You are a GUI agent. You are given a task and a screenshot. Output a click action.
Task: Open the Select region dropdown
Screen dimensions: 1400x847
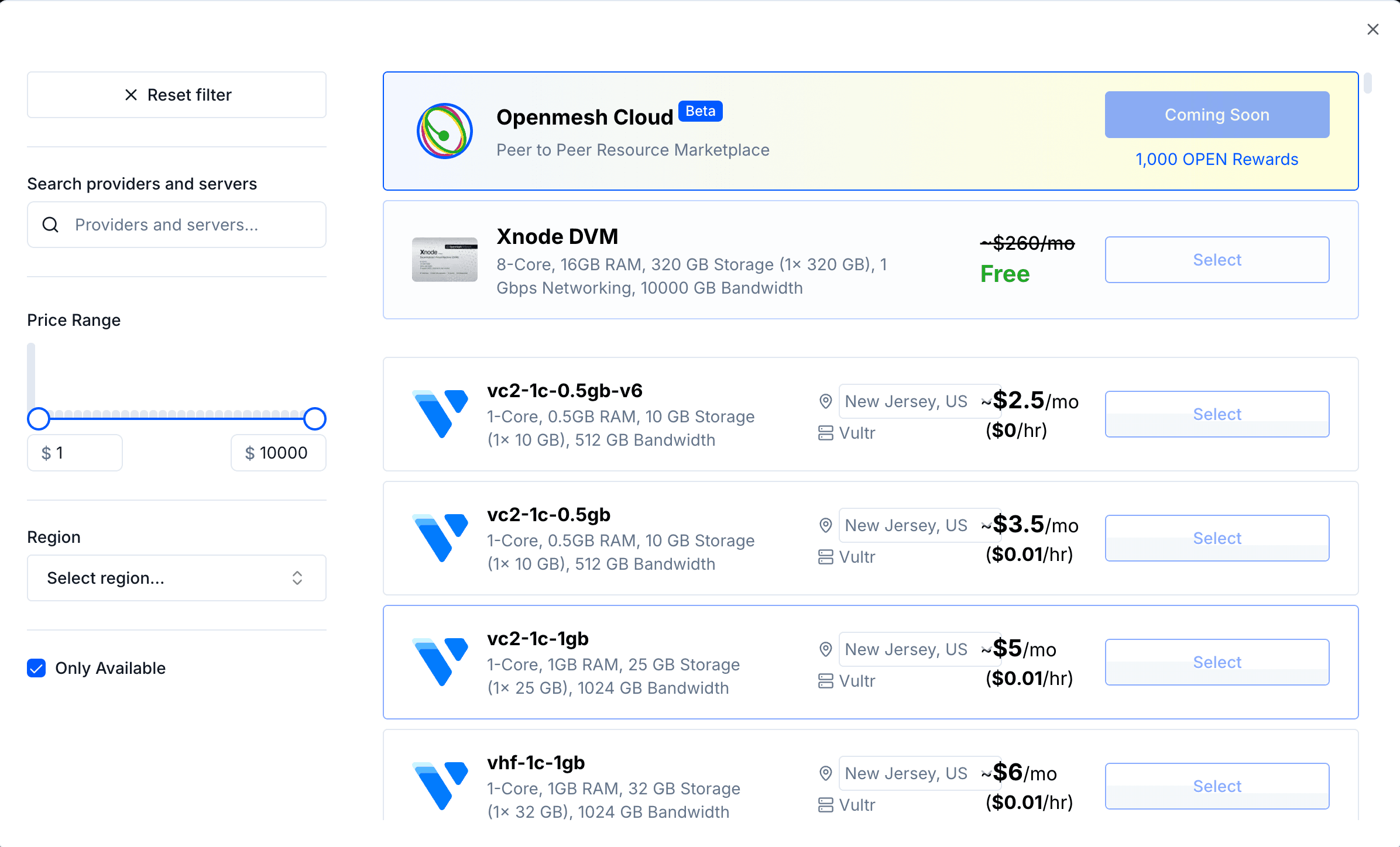point(177,578)
